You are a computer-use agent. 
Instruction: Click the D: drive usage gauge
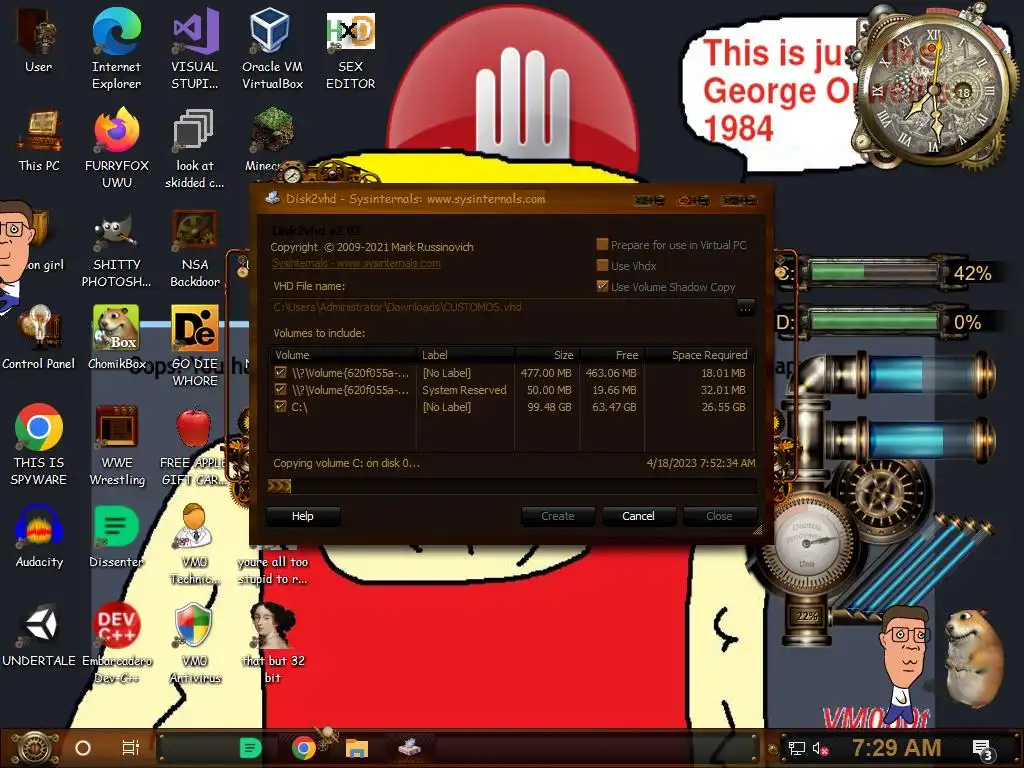coord(875,321)
